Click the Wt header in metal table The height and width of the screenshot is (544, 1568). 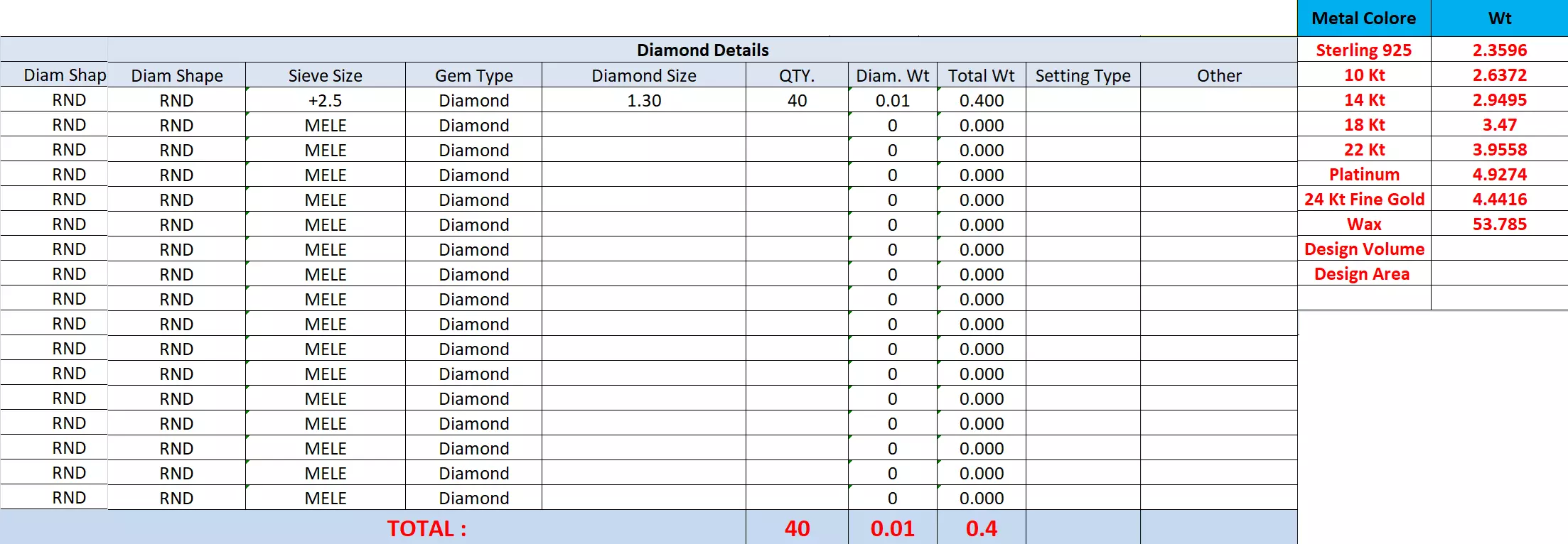1500,18
